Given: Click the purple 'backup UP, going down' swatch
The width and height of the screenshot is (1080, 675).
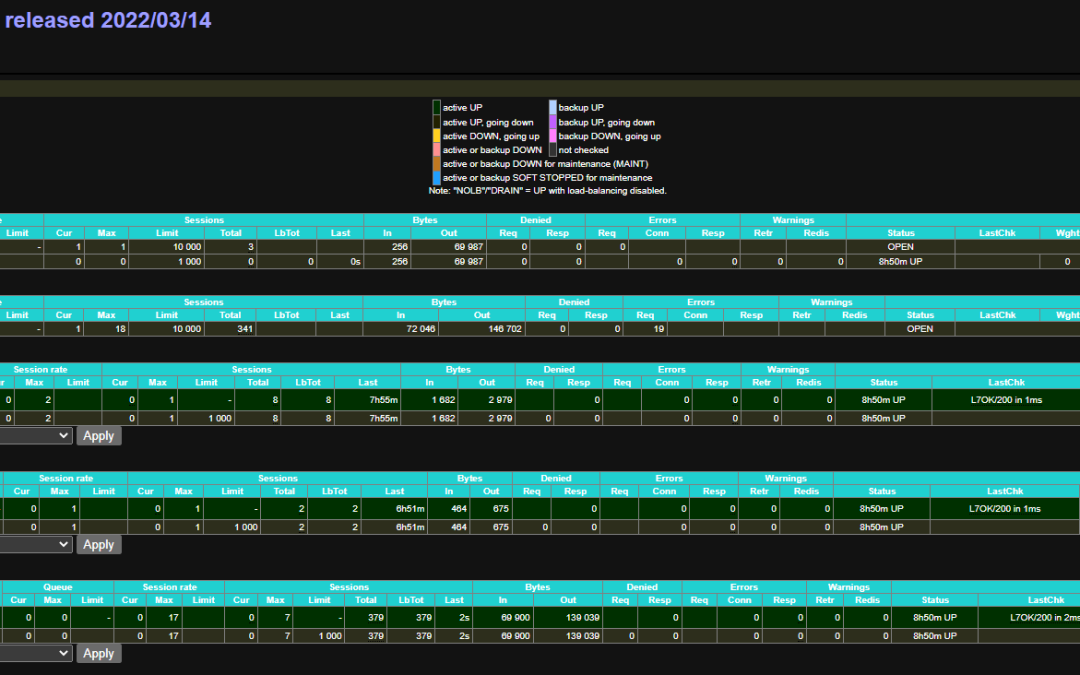Looking at the screenshot, I should tap(552, 122).
